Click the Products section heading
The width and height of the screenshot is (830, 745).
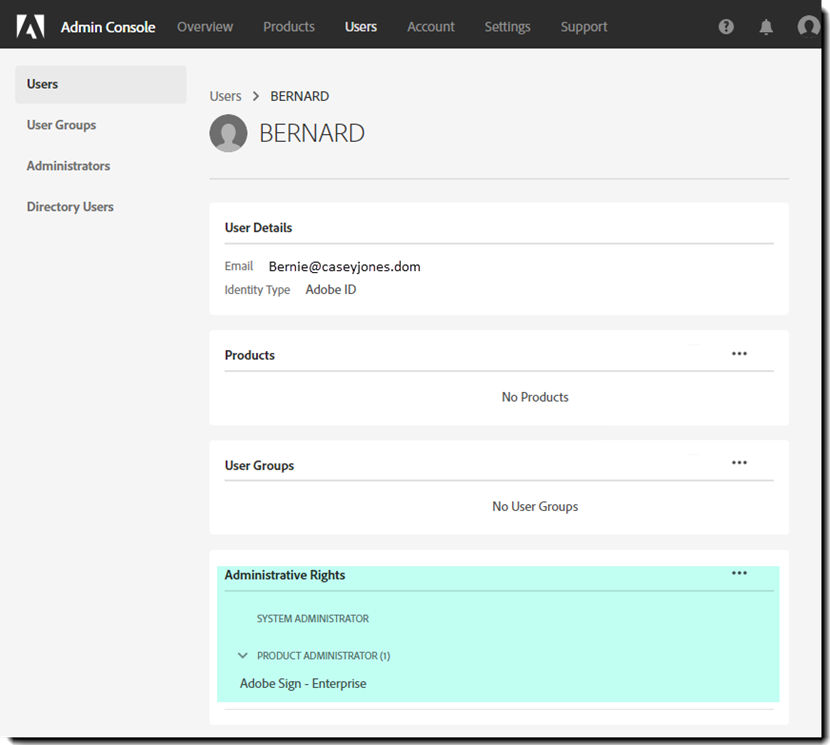click(249, 355)
